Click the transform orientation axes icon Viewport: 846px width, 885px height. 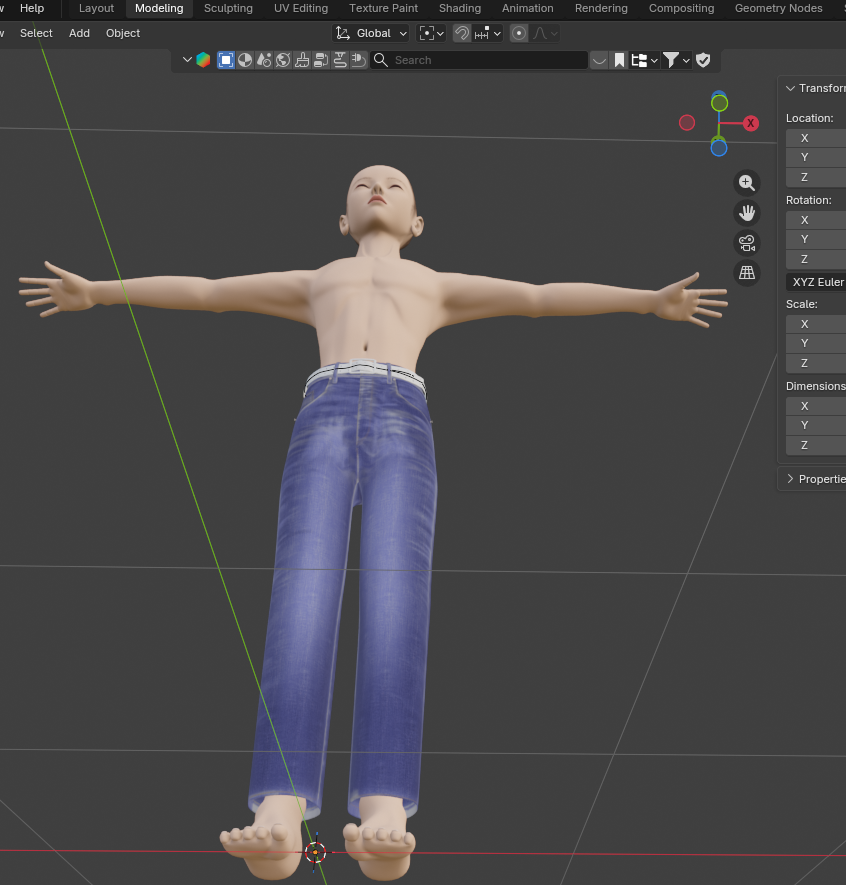point(343,33)
